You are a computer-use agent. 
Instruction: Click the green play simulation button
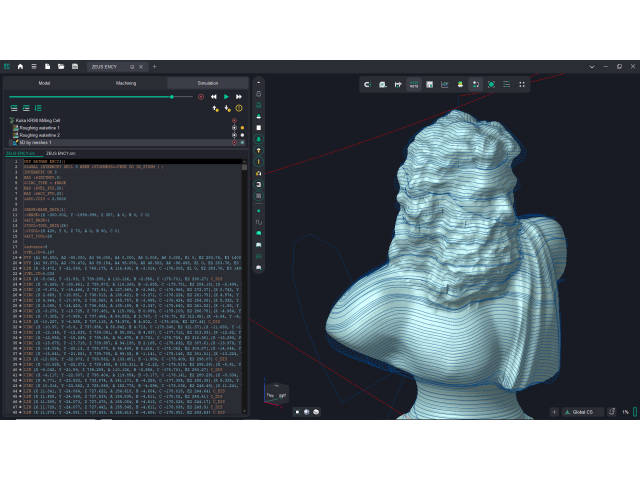[226, 97]
